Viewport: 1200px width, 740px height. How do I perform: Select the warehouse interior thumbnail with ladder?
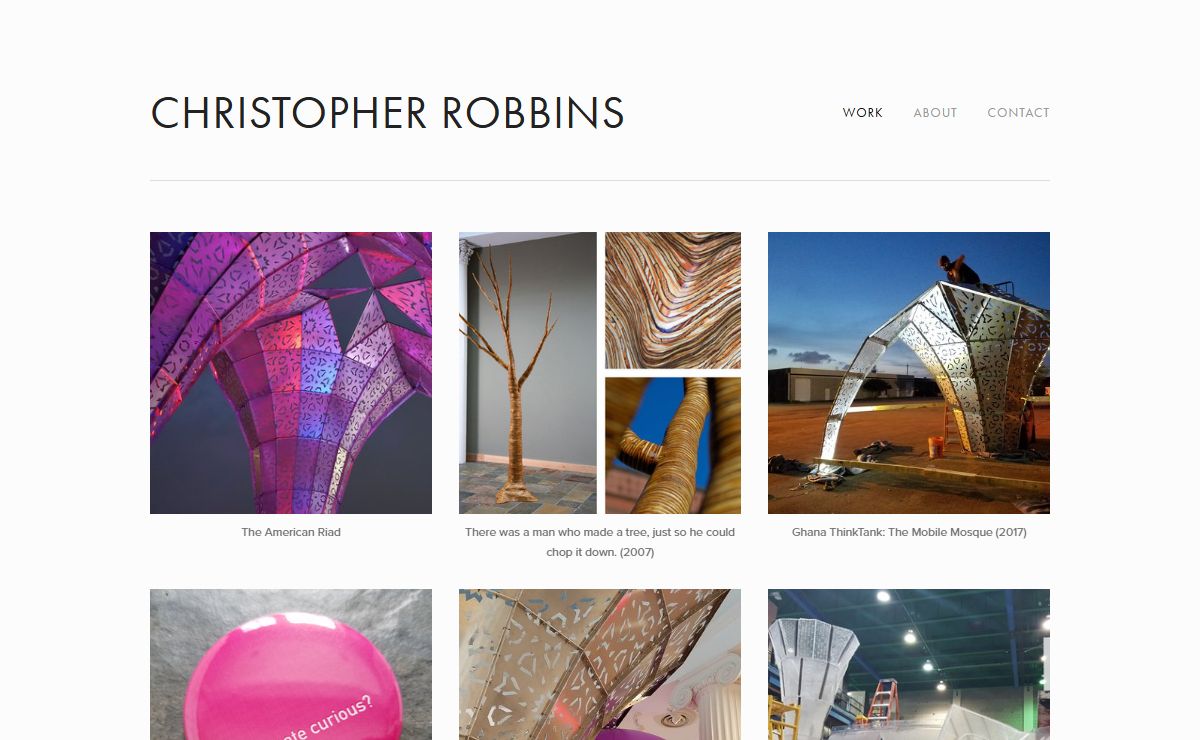pos(909,664)
